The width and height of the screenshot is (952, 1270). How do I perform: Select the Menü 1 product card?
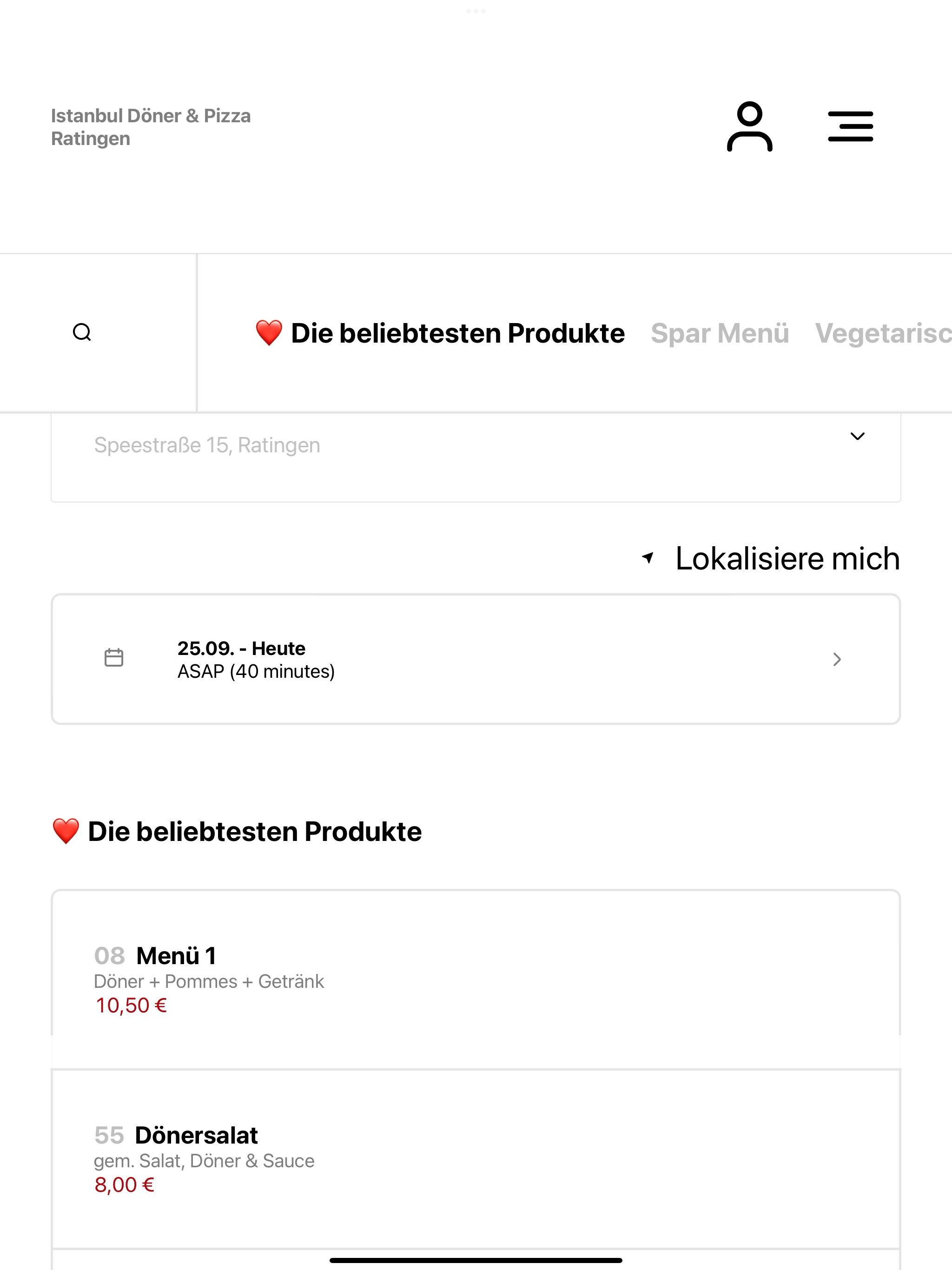click(476, 979)
